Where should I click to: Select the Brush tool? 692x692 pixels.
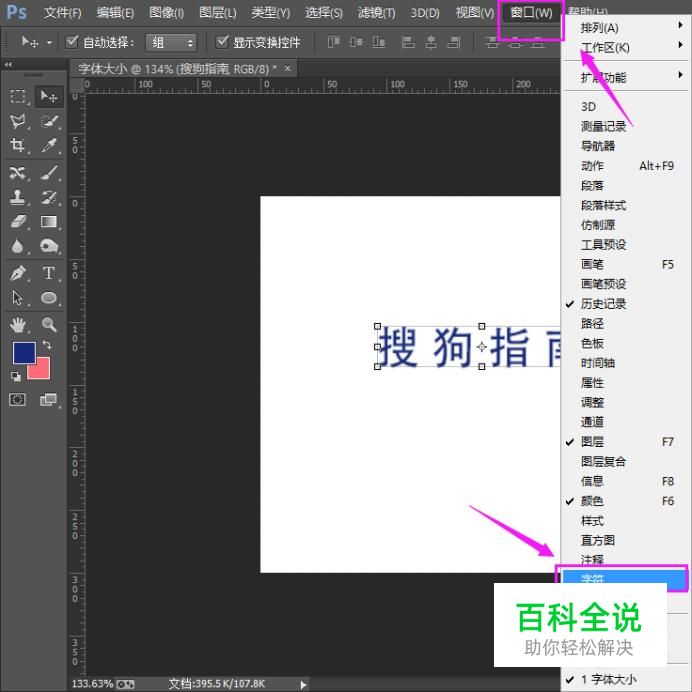(49, 173)
